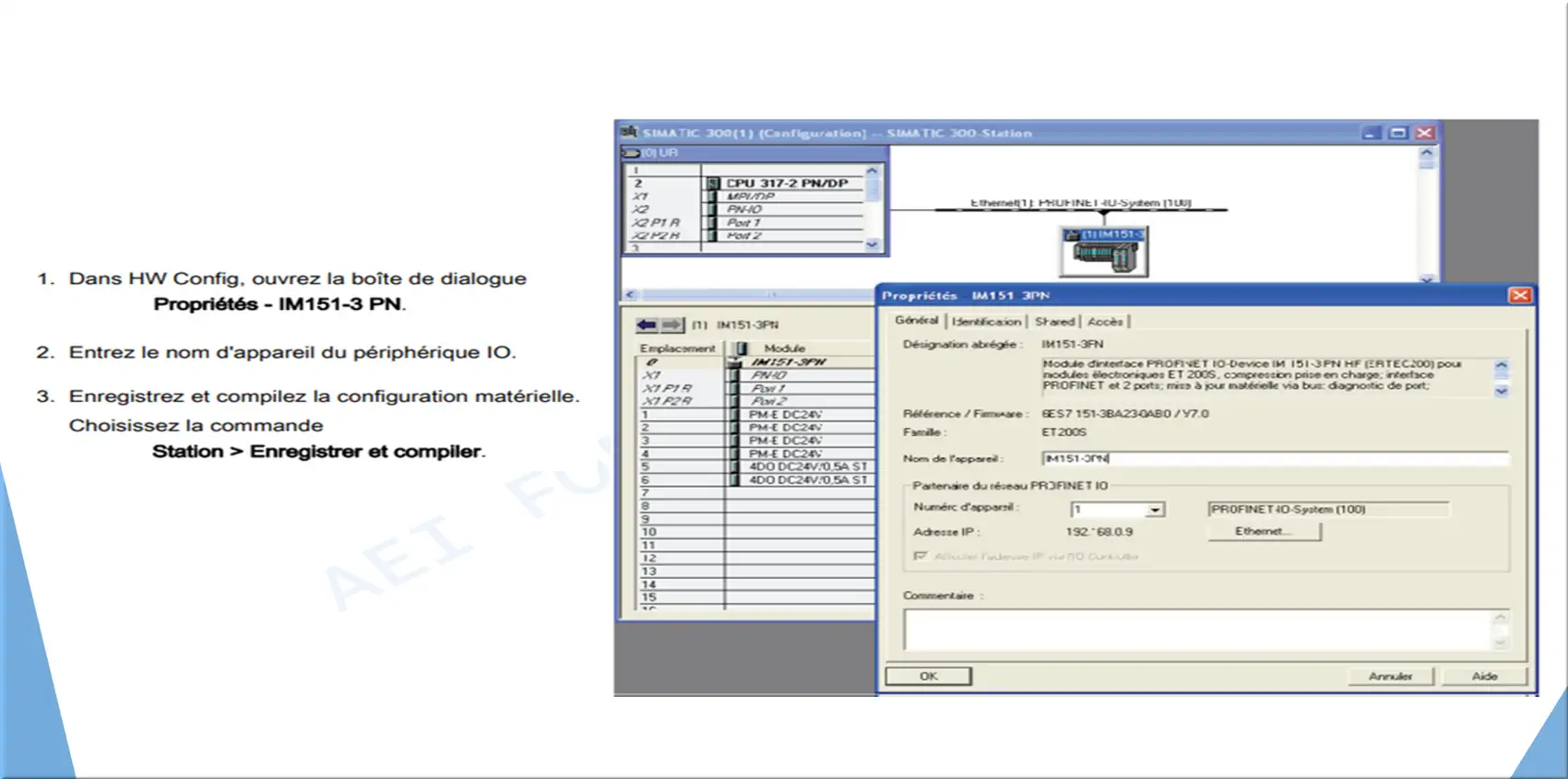This screenshot has height=779, width=1568.
Task: Confirm the properties dialog with OK
Action: (x=928, y=676)
